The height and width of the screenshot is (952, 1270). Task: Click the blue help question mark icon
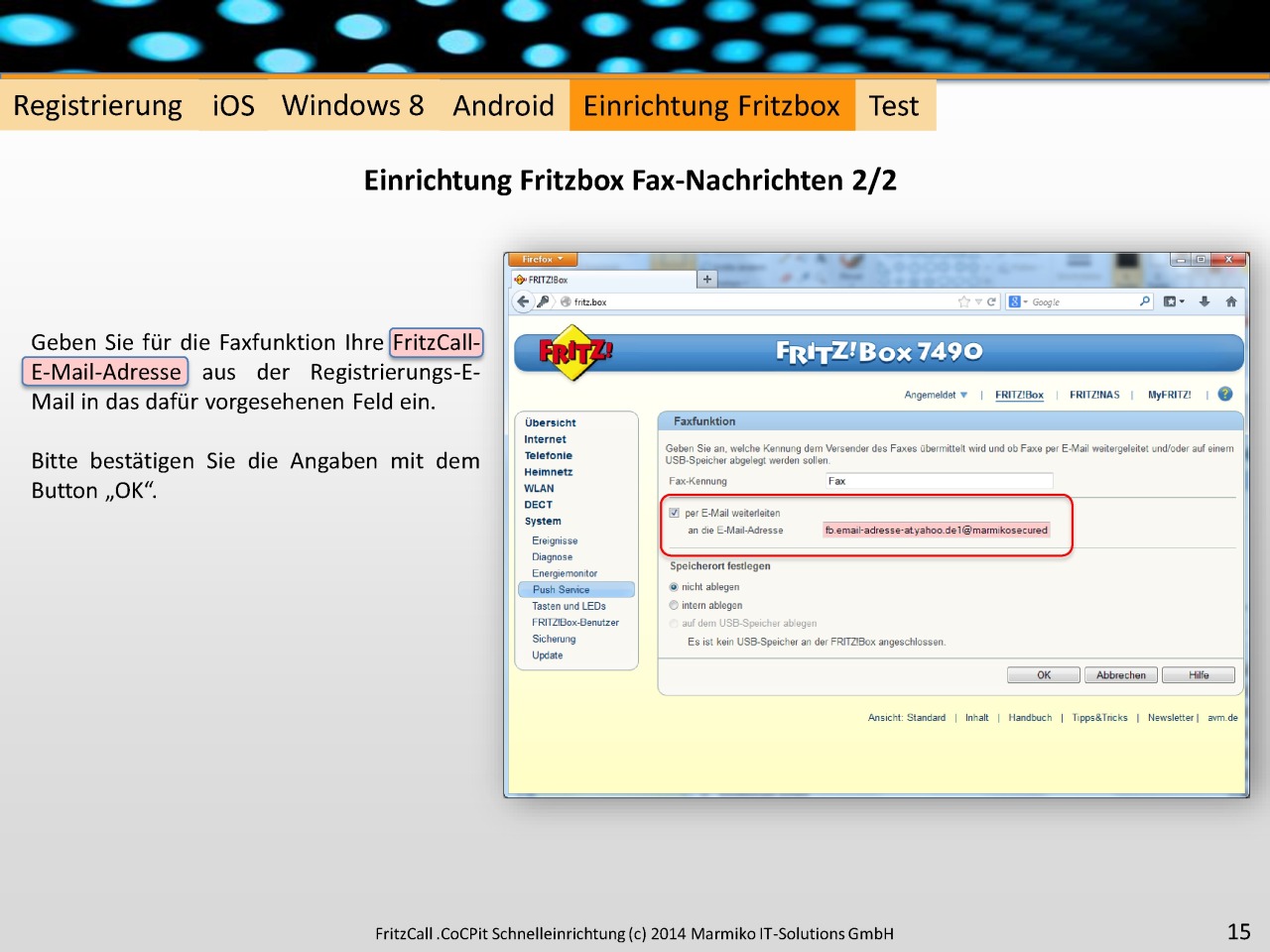pyautogui.click(x=1225, y=394)
